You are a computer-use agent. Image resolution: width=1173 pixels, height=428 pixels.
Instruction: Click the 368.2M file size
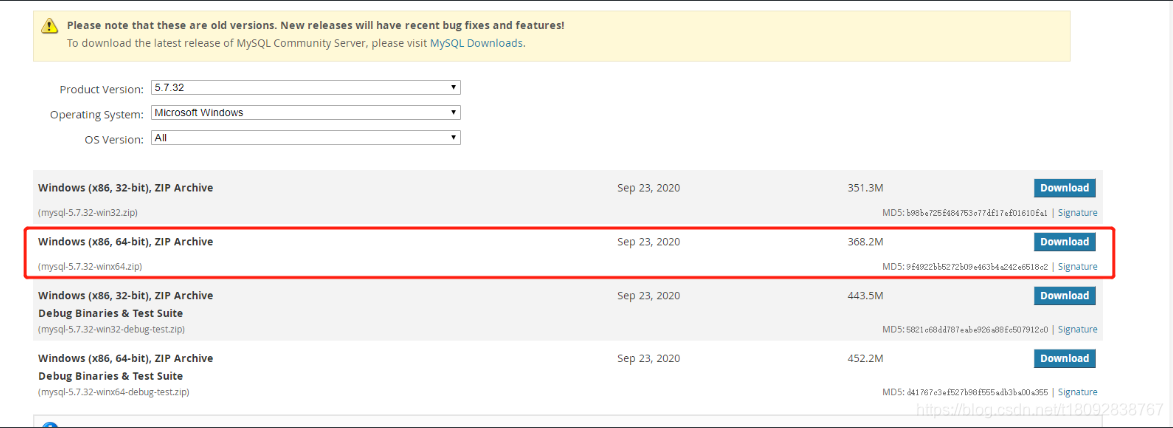click(866, 242)
